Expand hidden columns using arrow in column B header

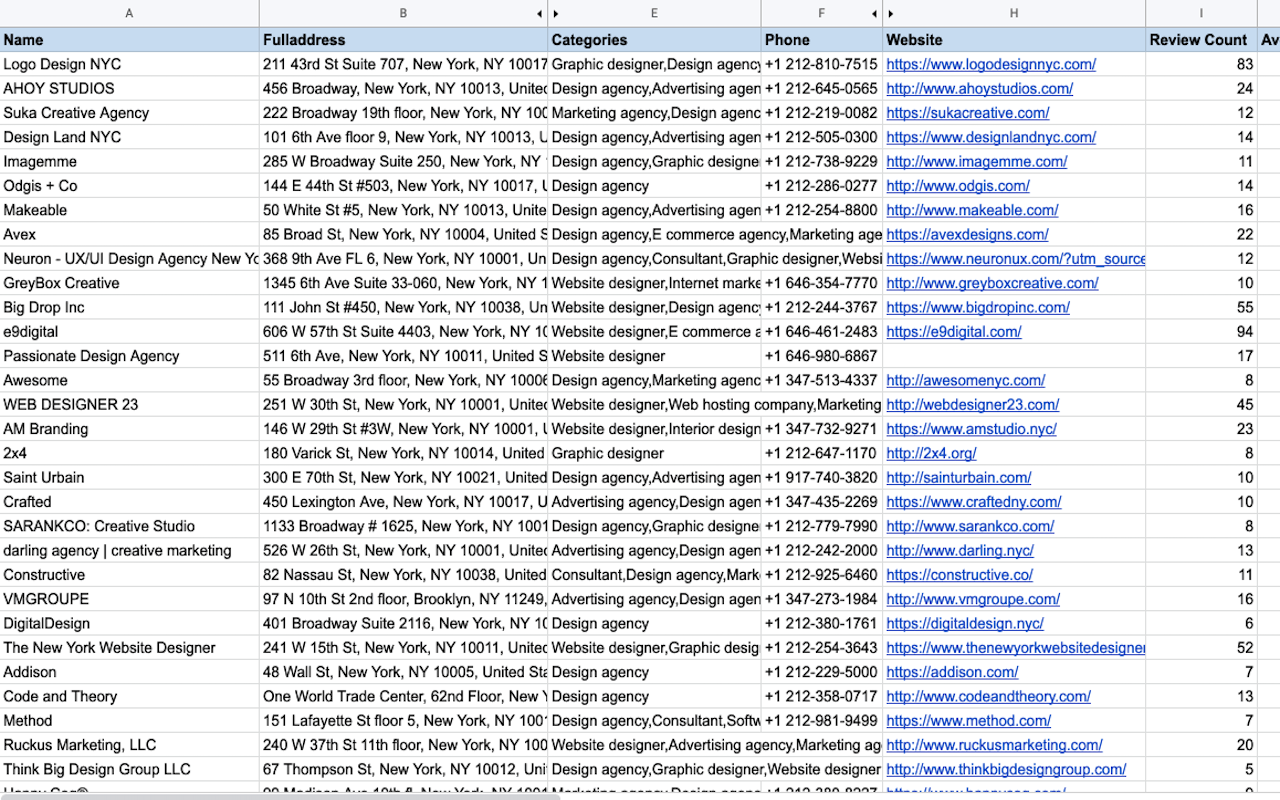tap(540, 14)
